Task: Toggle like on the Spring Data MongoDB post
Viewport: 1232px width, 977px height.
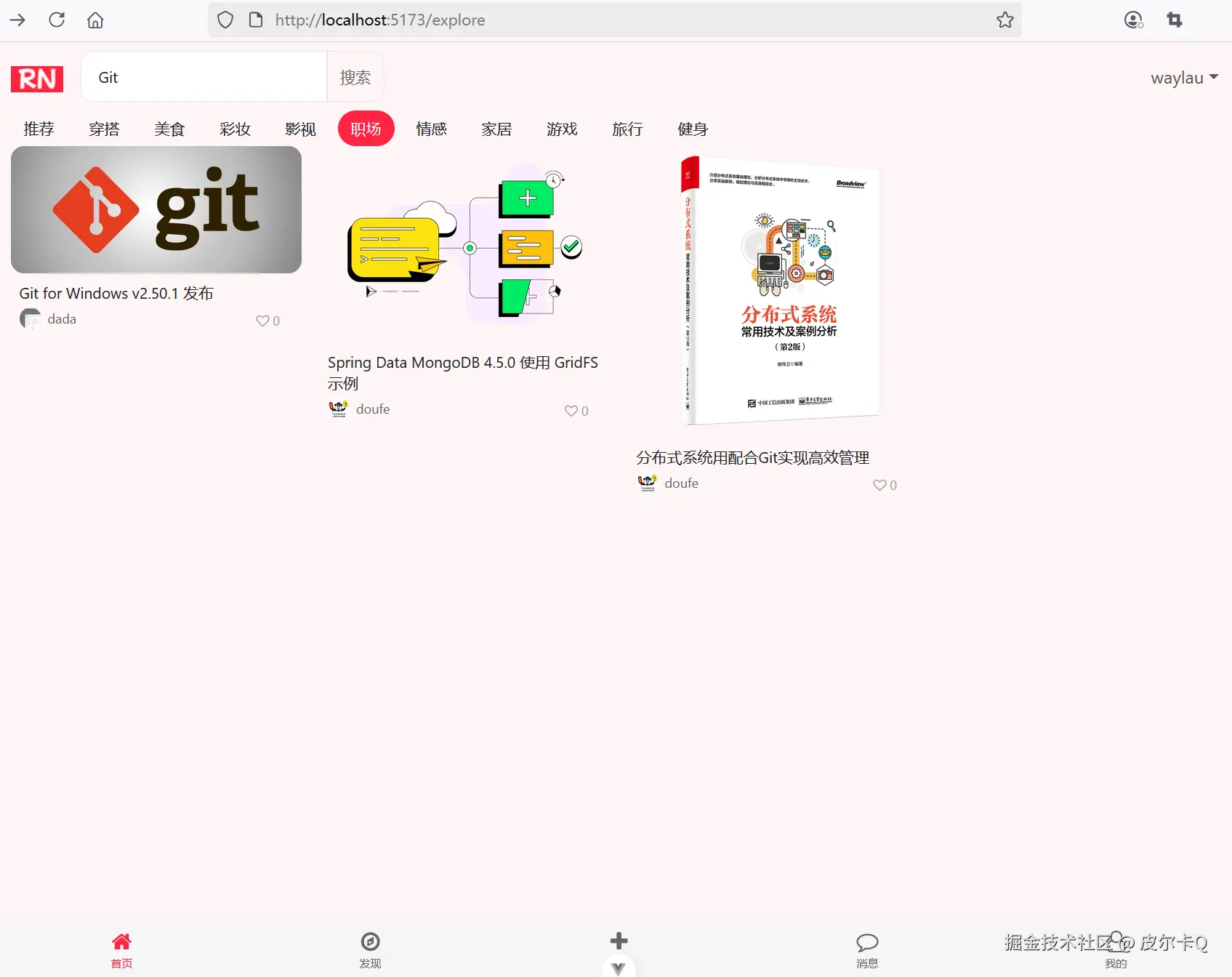Action: [x=570, y=411]
